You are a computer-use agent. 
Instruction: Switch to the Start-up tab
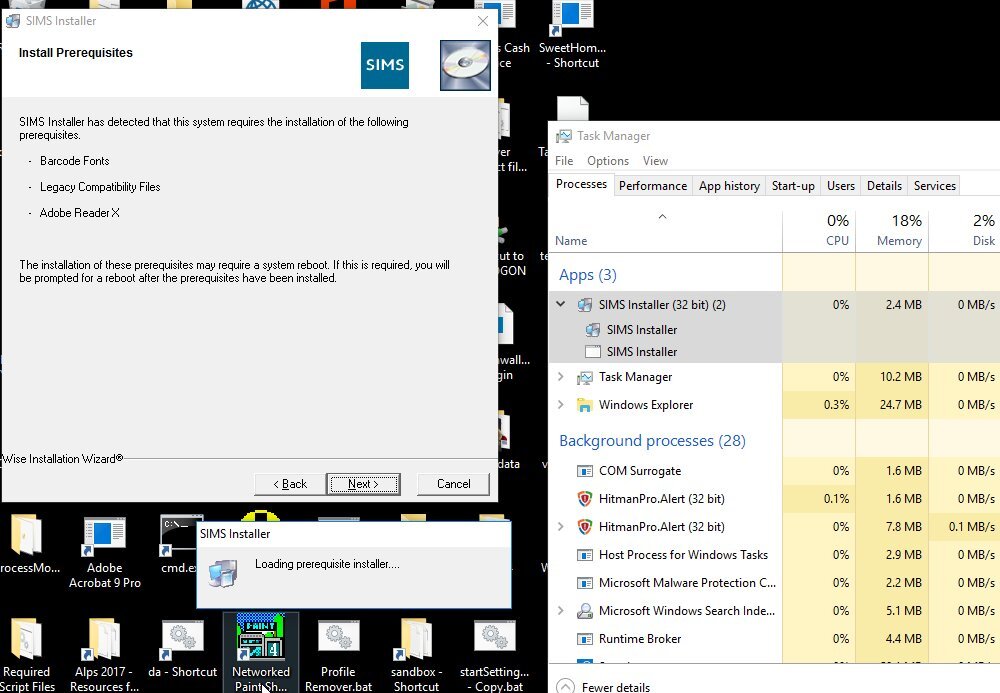(793, 186)
